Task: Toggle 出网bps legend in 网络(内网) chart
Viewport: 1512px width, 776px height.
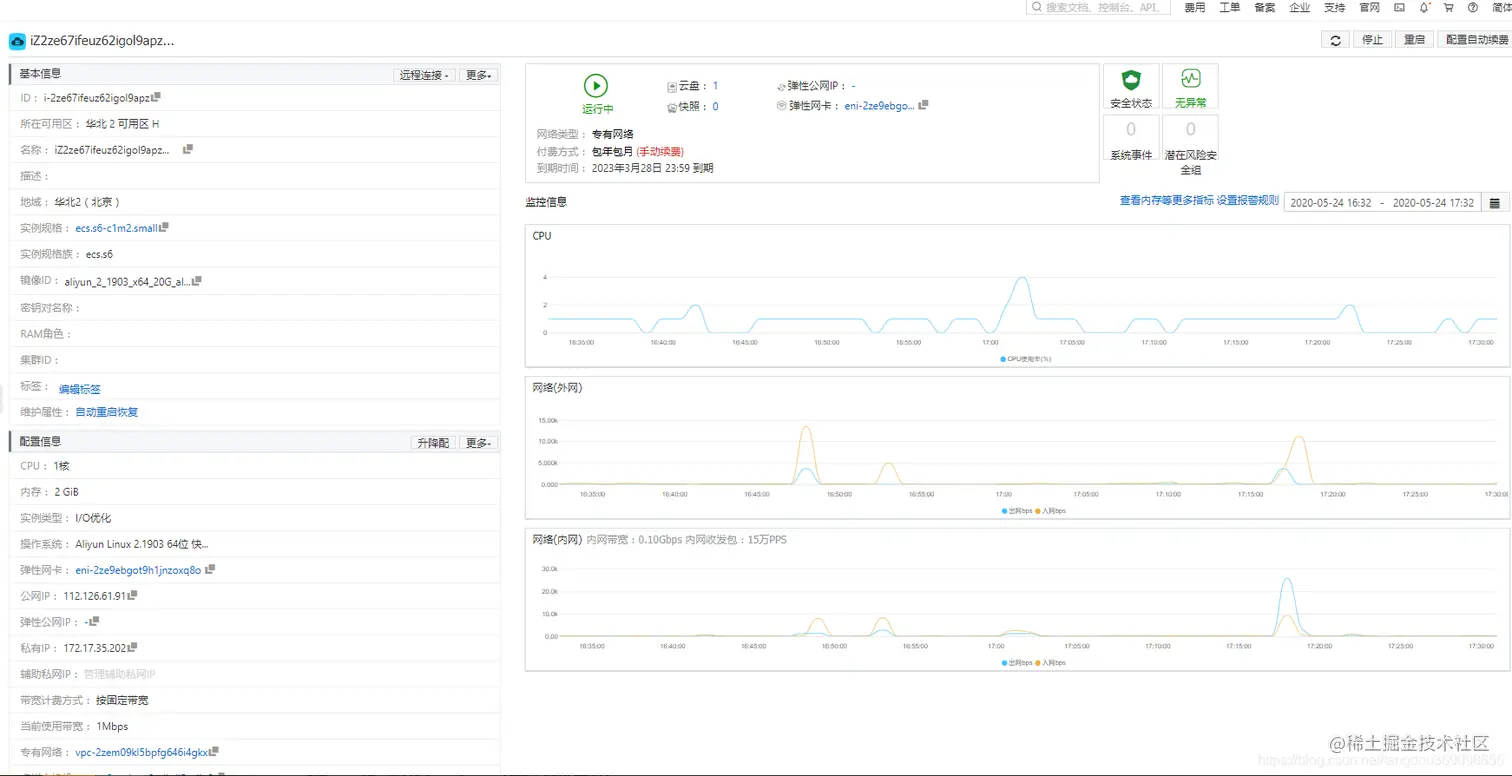Action: [x=1015, y=663]
